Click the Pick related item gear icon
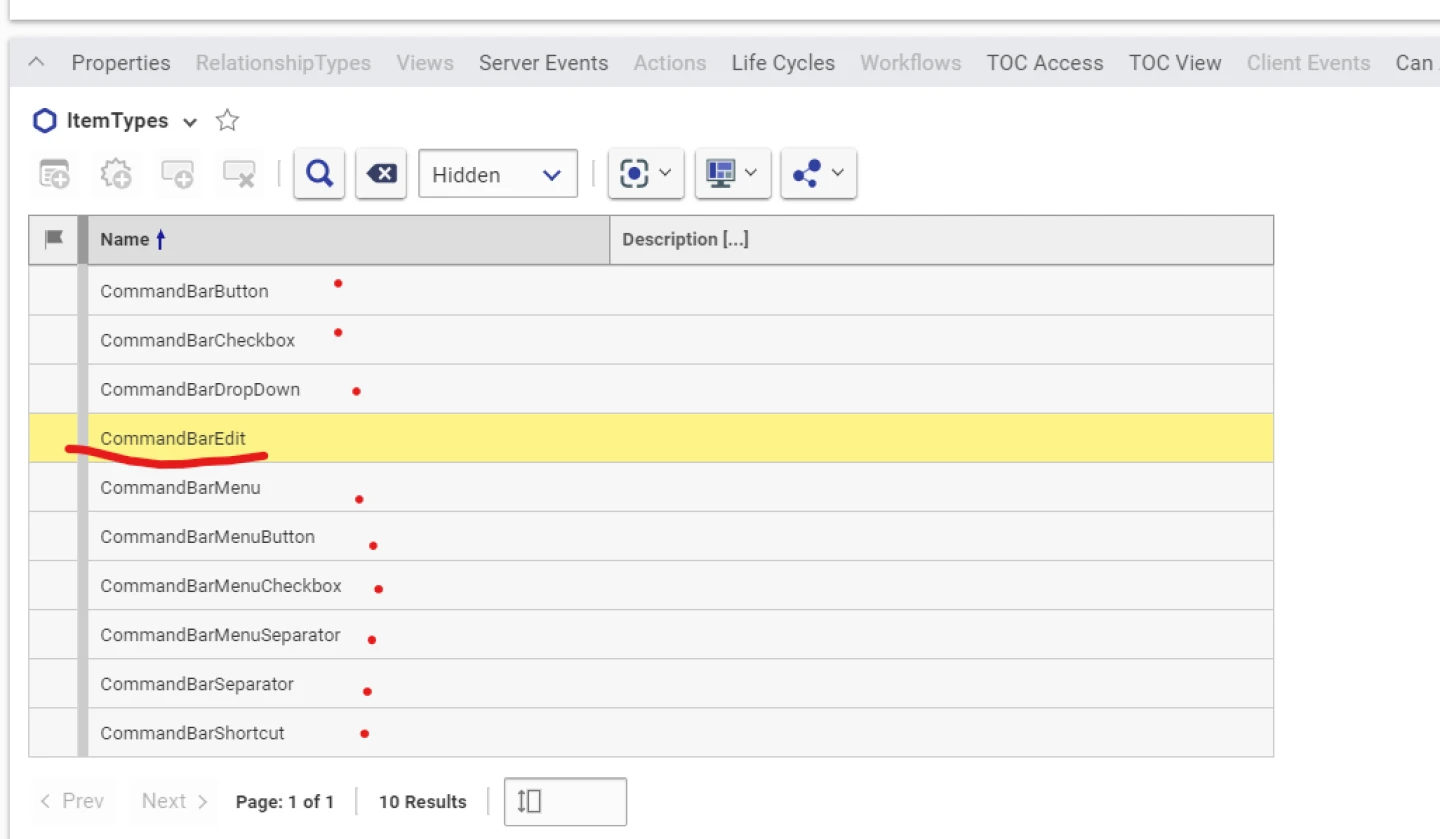1440x839 pixels. (116, 174)
